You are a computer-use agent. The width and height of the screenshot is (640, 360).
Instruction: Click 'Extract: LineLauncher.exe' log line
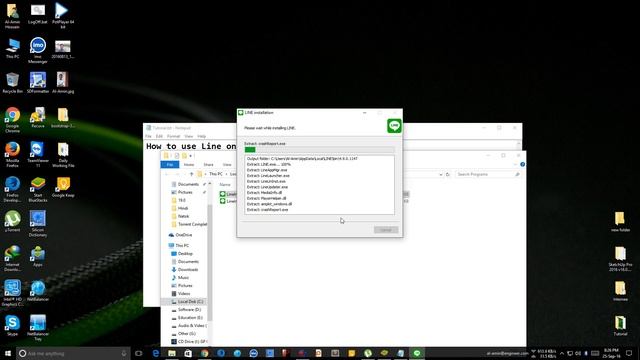click(x=268, y=176)
